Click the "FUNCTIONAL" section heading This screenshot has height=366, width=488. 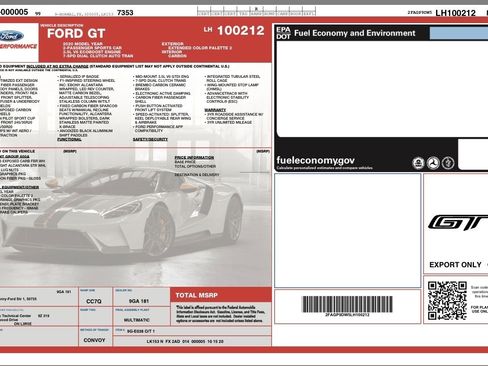(69, 139)
